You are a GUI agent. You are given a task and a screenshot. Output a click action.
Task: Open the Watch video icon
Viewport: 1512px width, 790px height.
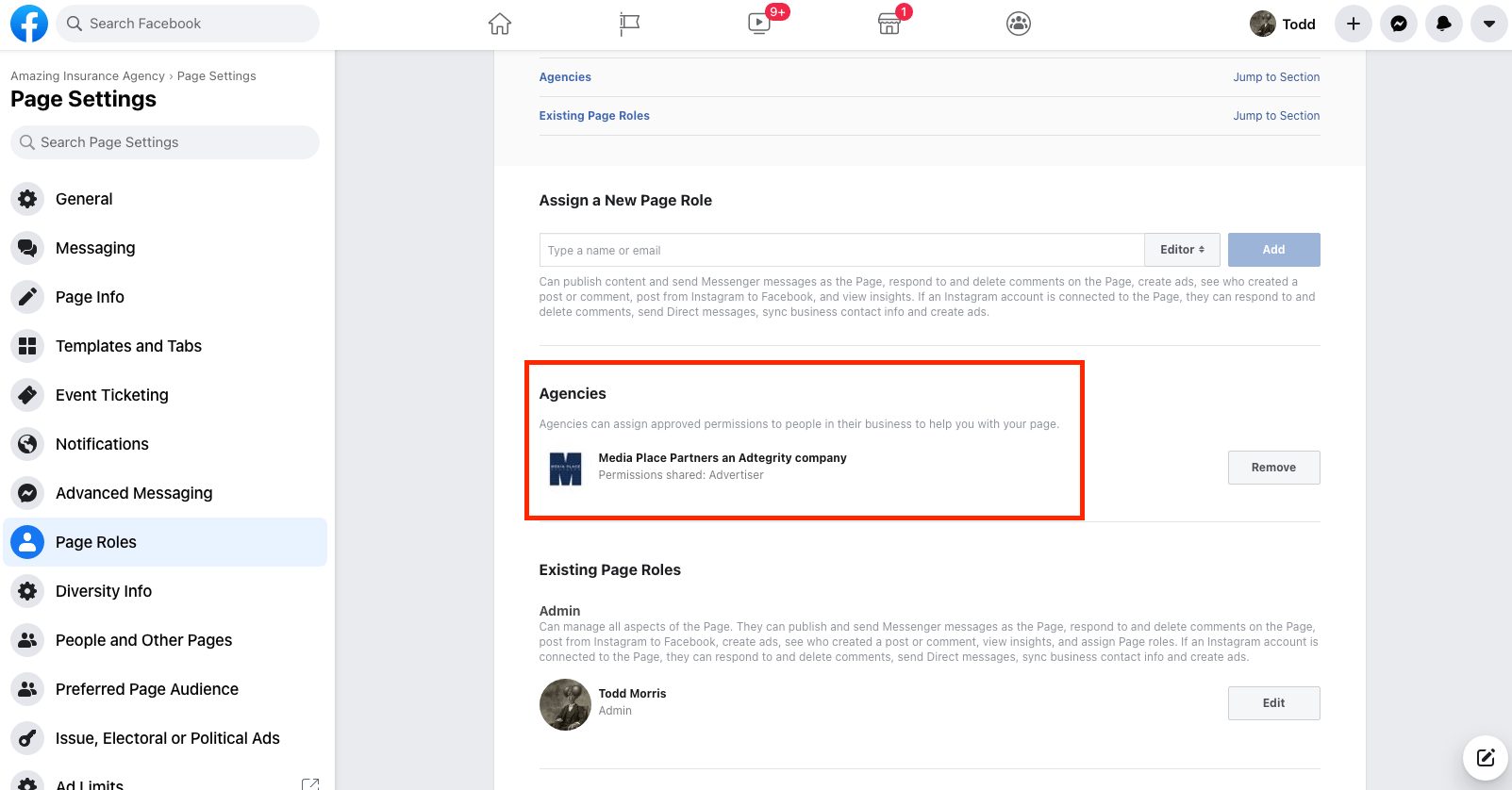tap(759, 24)
